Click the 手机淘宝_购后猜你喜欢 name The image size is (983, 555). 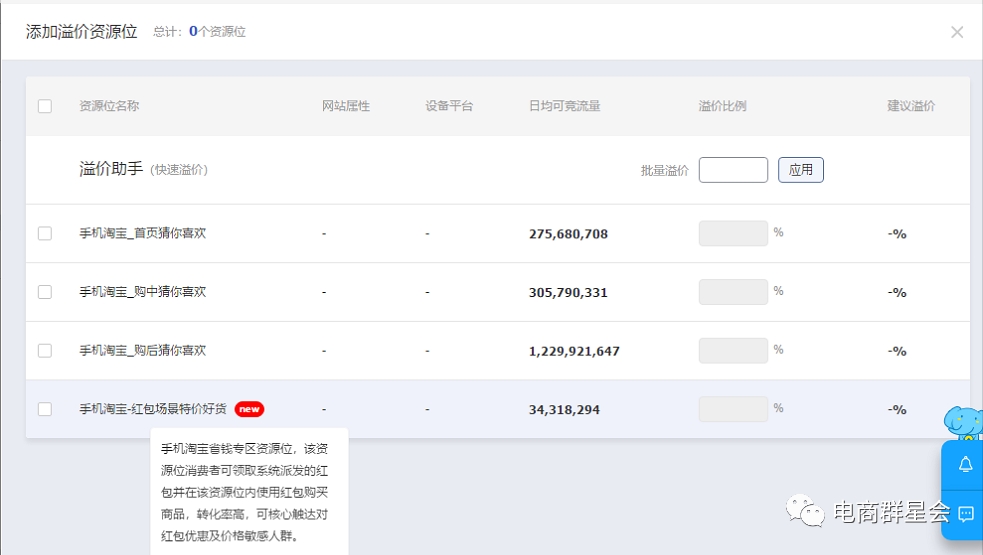tap(142, 351)
